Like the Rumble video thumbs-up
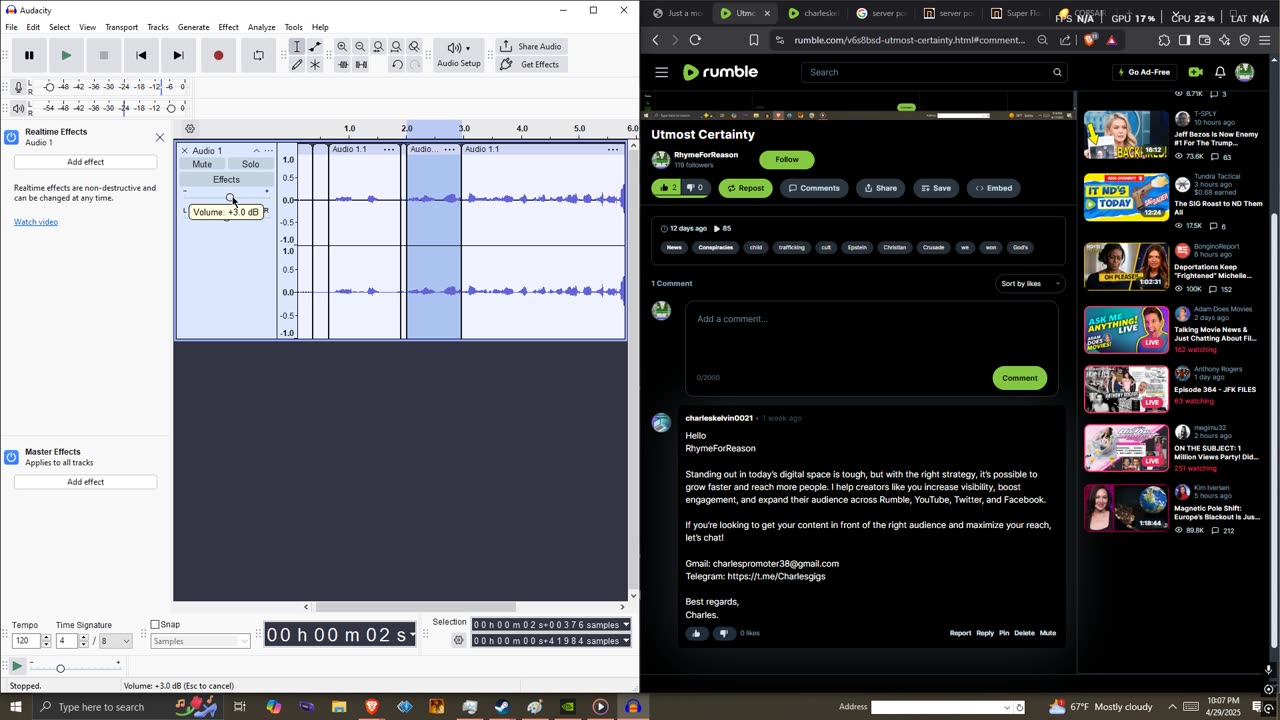This screenshot has height=720, width=1280. [x=666, y=188]
